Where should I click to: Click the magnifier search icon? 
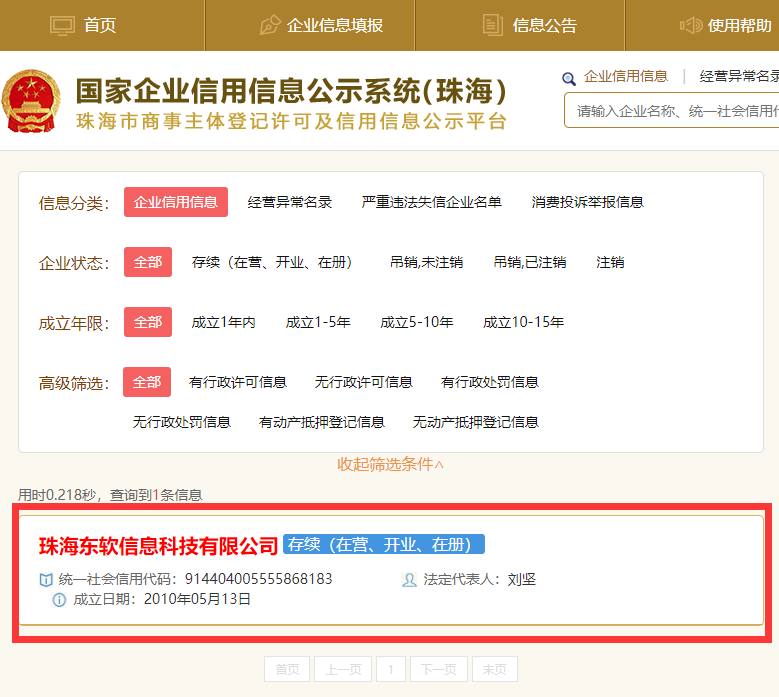(x=568, y=78)
